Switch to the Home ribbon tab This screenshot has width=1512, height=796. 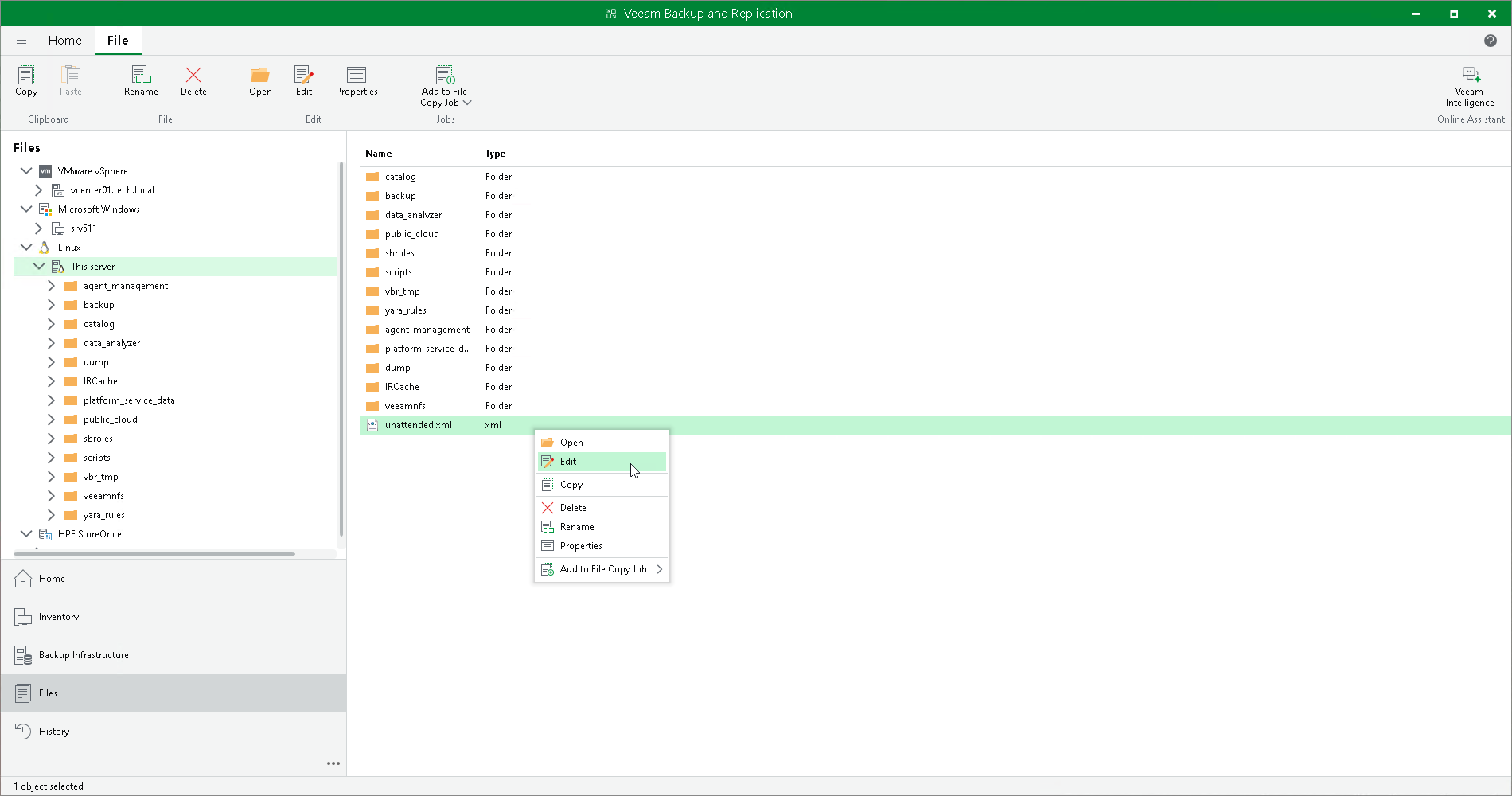pyautogui.click(x=64, y=41)
